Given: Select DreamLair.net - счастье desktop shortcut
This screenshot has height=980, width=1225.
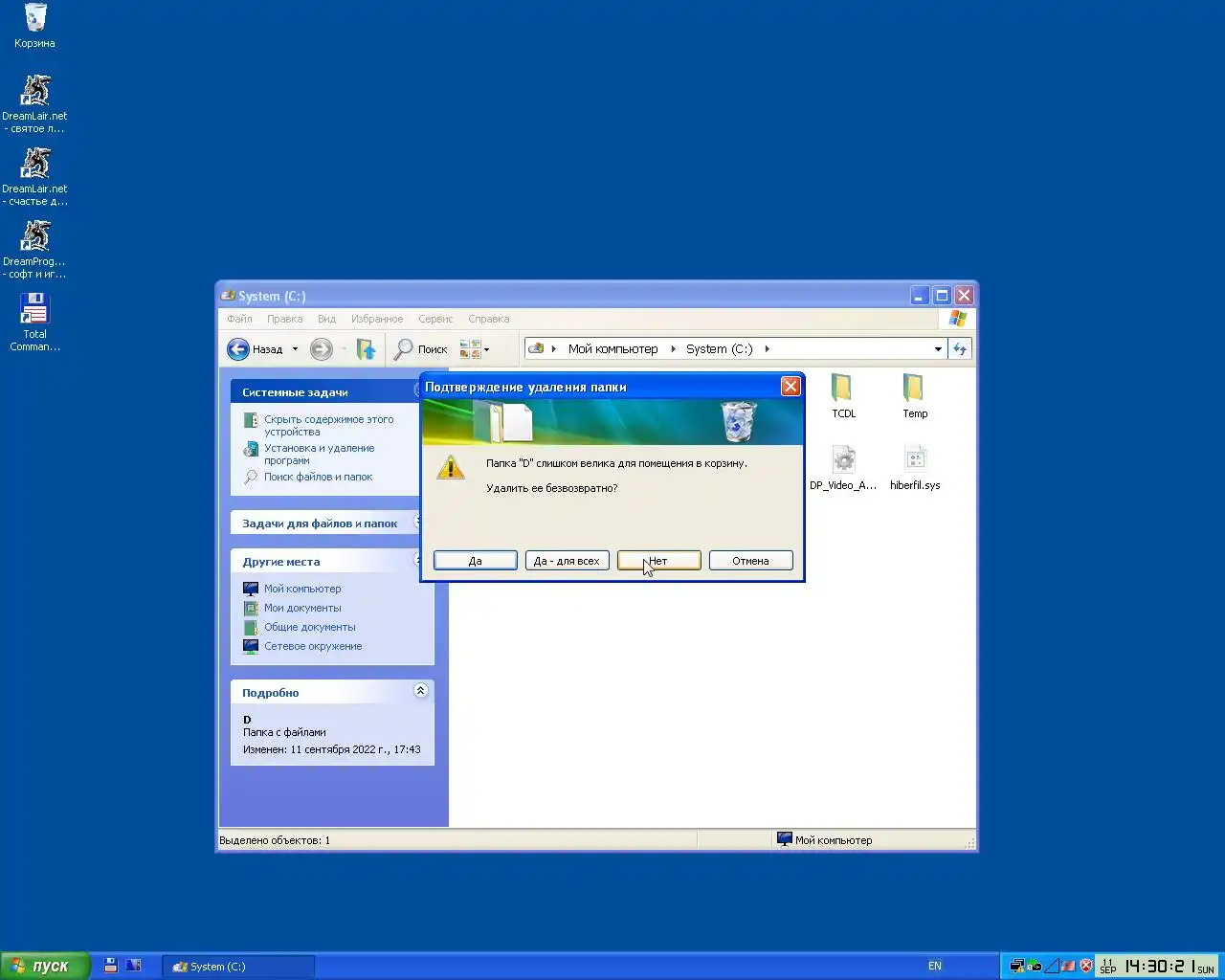Looking at the screenshot, I should (x=34, y=177).
